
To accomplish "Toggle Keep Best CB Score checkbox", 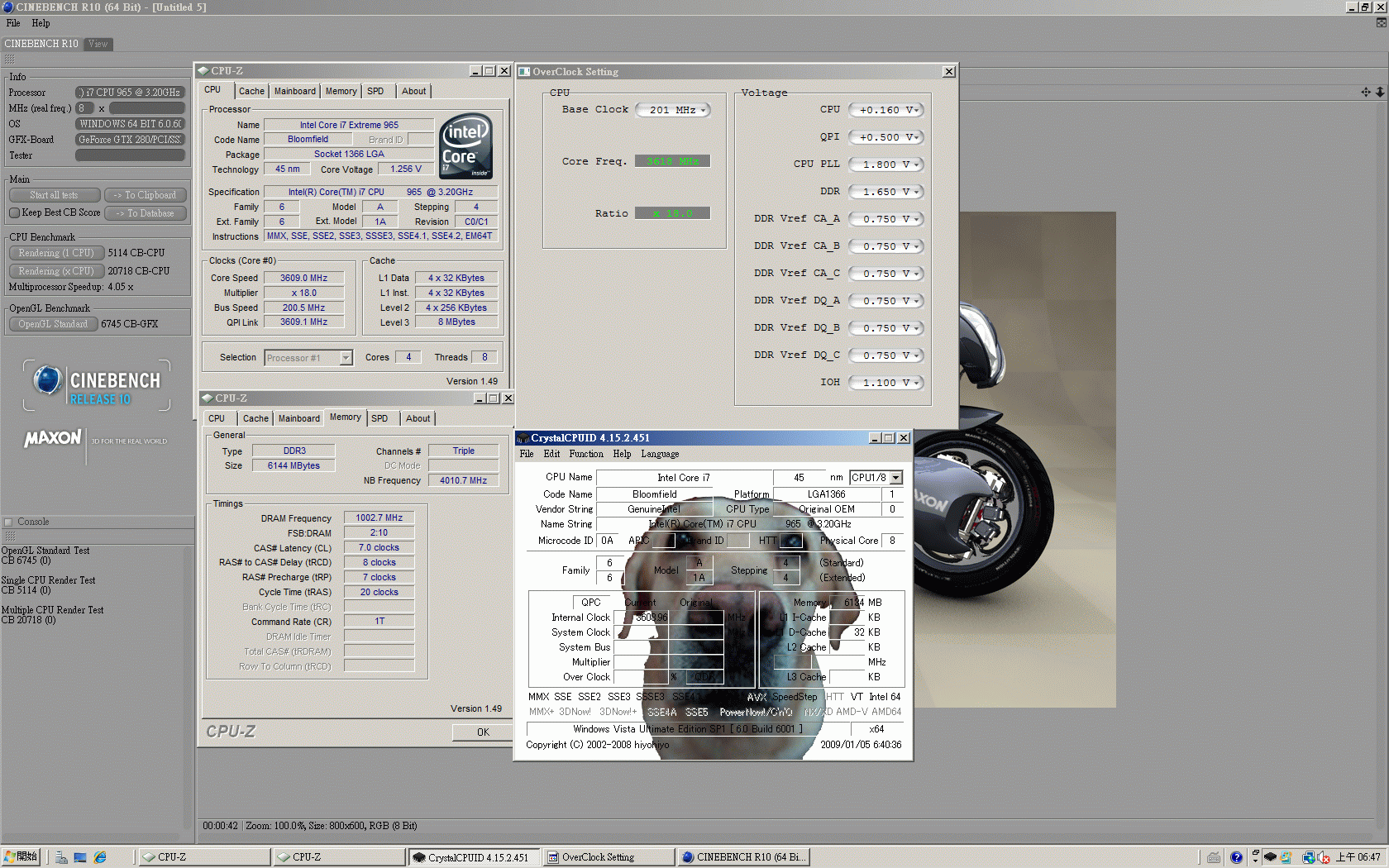I will pyautogui.click(x=14, y=212).
